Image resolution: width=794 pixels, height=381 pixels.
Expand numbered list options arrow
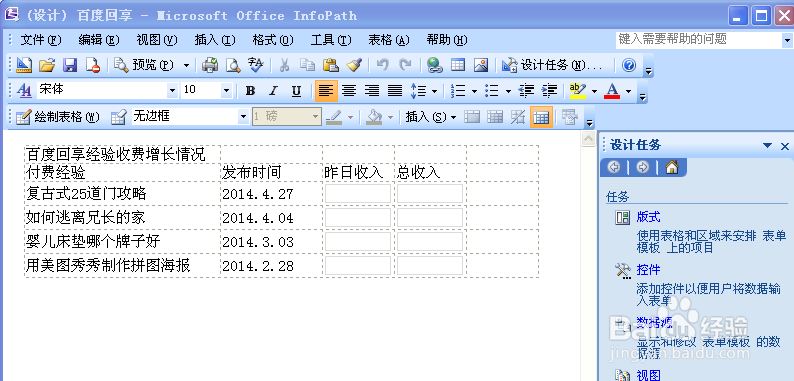point(474,91)
